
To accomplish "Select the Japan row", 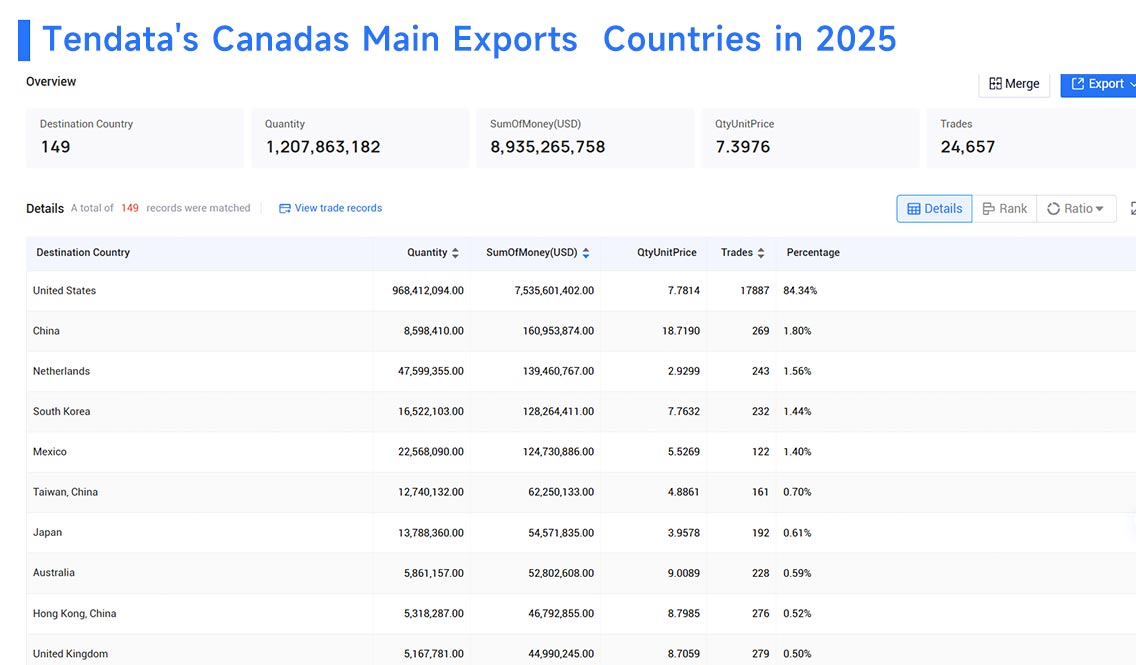I will coord(581,532).
